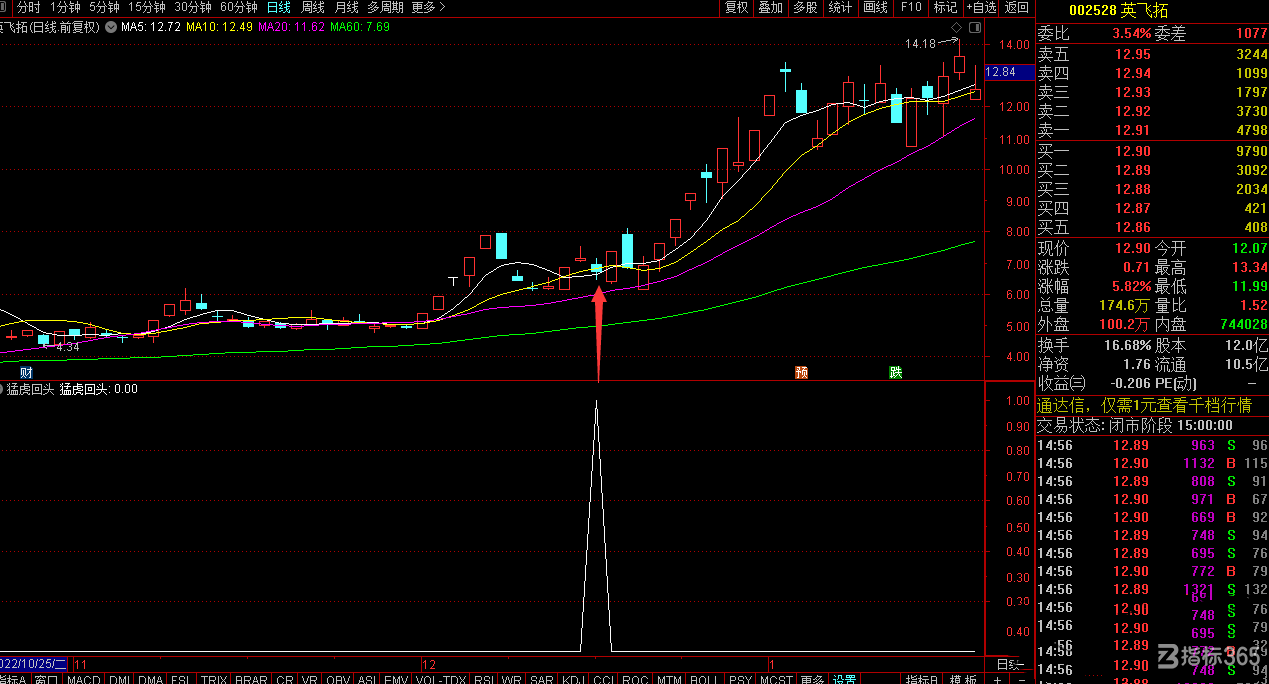Select the EMV indicator tab
Screen dimensions: 1269x684
click(x=396, y=679)
